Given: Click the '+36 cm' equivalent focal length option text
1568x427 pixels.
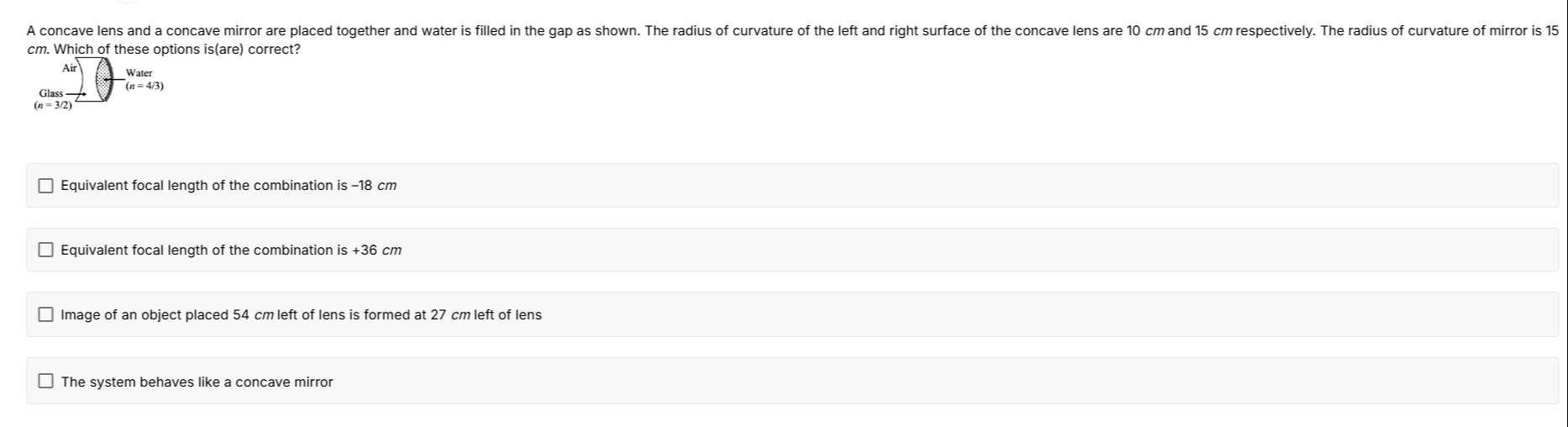Looking at the screenshot, I should click(231, 250).
